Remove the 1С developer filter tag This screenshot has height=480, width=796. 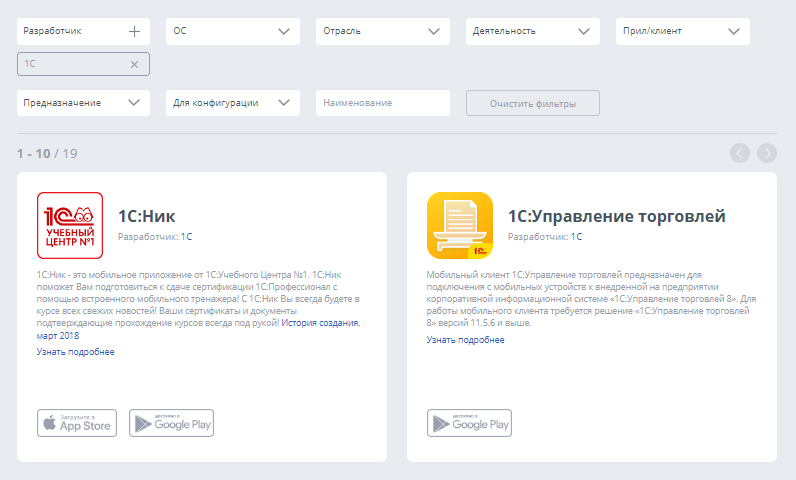click(x=134, y=64)
